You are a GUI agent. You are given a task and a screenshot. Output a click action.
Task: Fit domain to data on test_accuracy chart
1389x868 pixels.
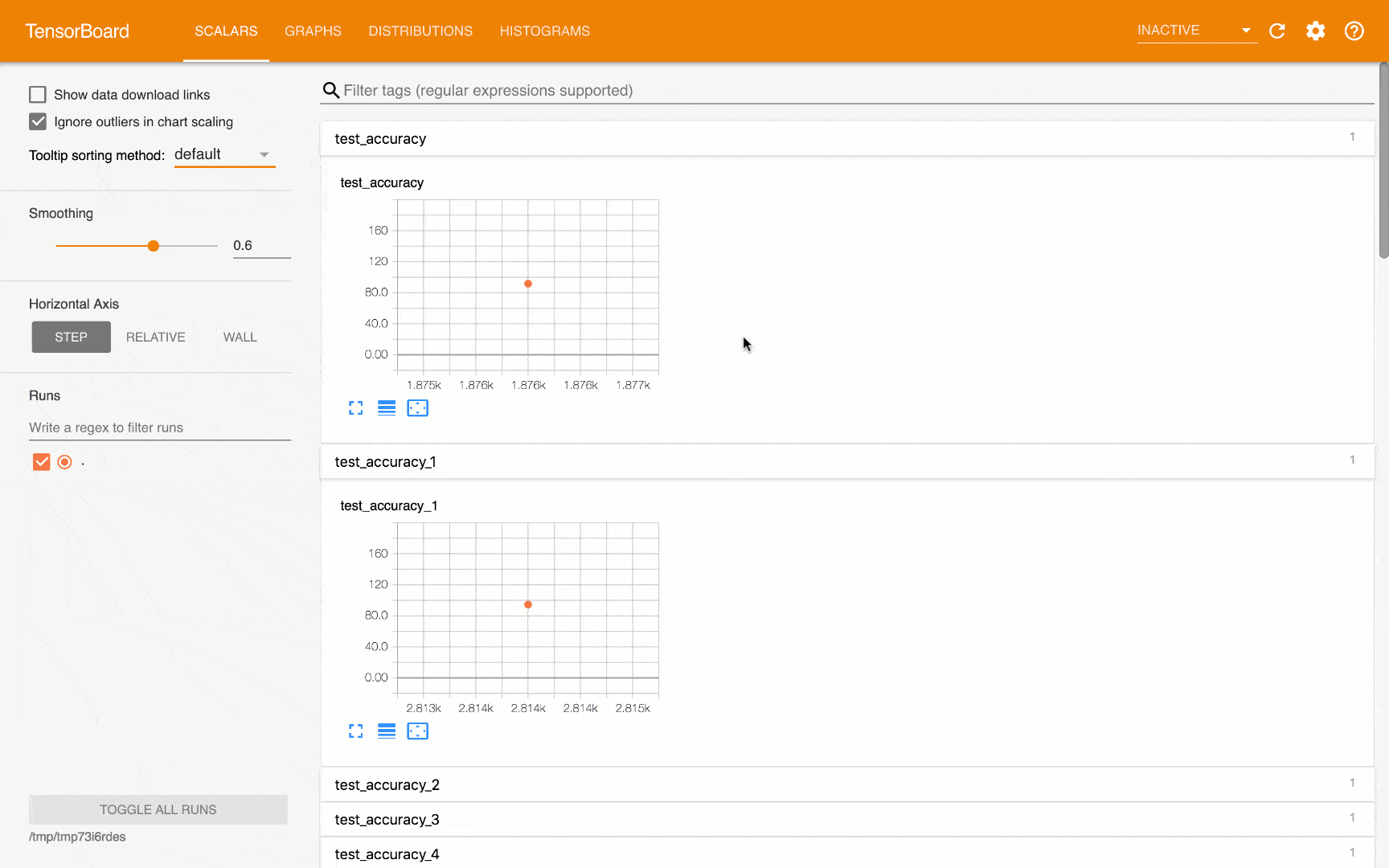[x=417, y=408]
